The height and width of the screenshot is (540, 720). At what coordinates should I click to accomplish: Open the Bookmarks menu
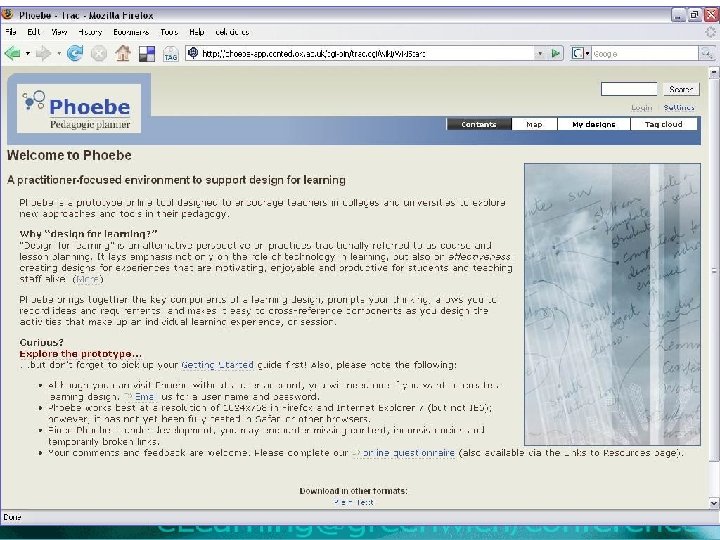131,32
